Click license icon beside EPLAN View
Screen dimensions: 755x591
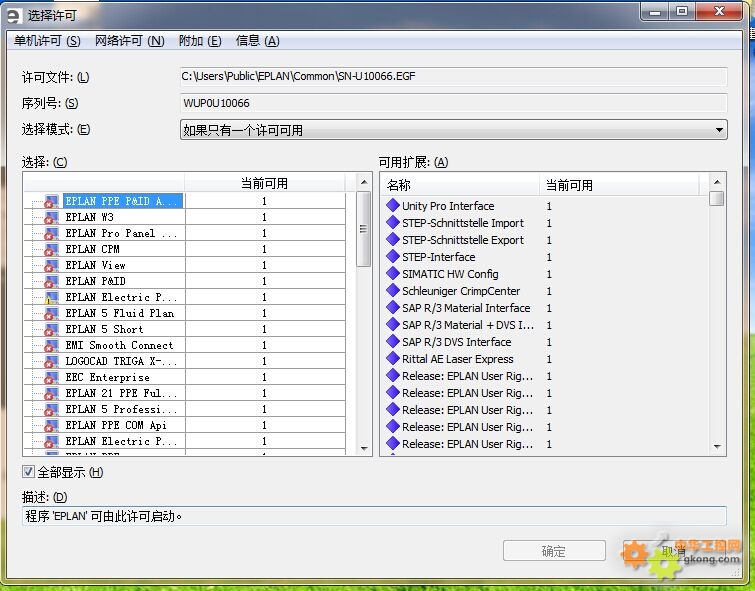click(x=51, y=265)
